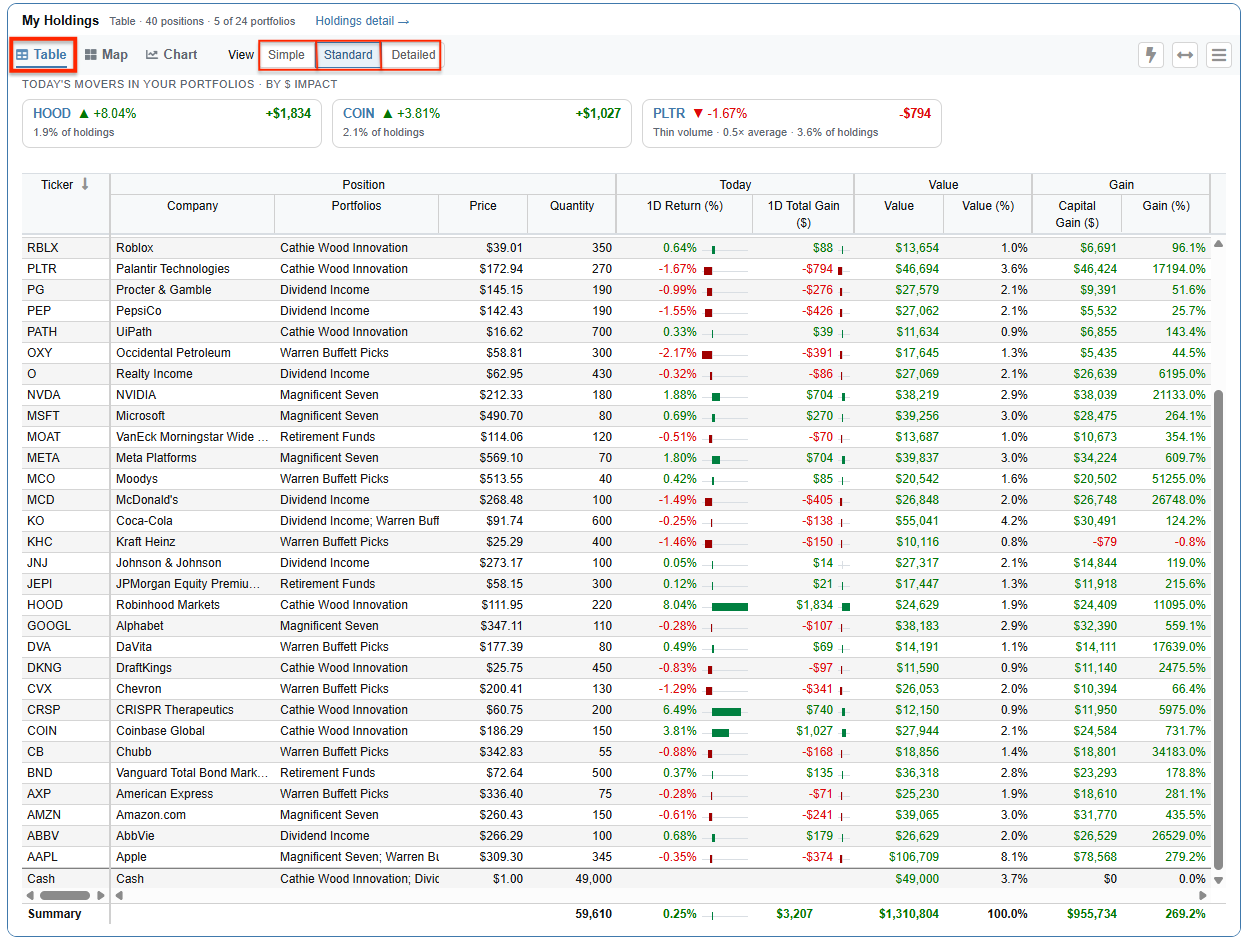Click JNJ Dividend Income portfolio cell

pos(356,563)
